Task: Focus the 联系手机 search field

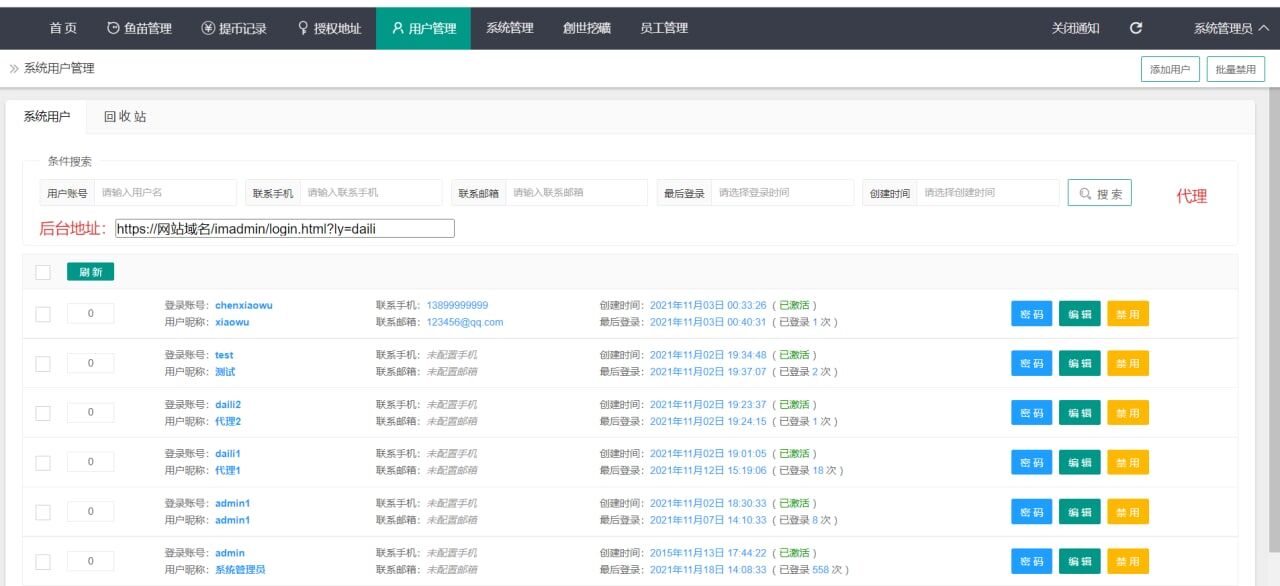Action: click(371, 192)
